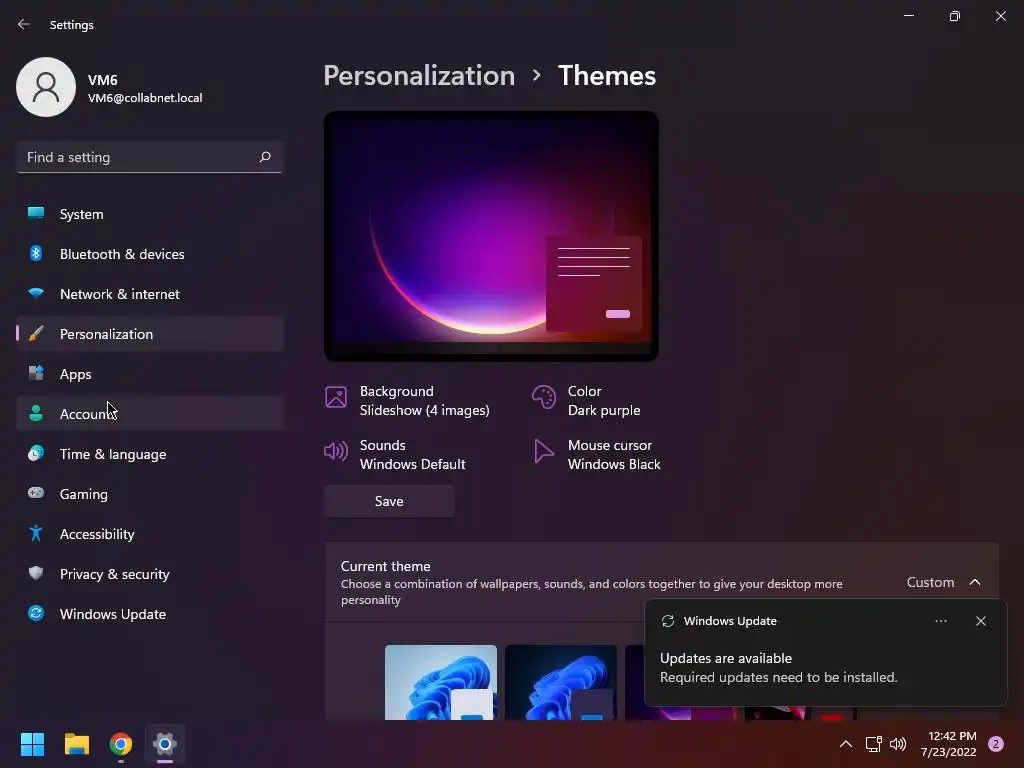Click the Accessibility person icon

(36, 534)
